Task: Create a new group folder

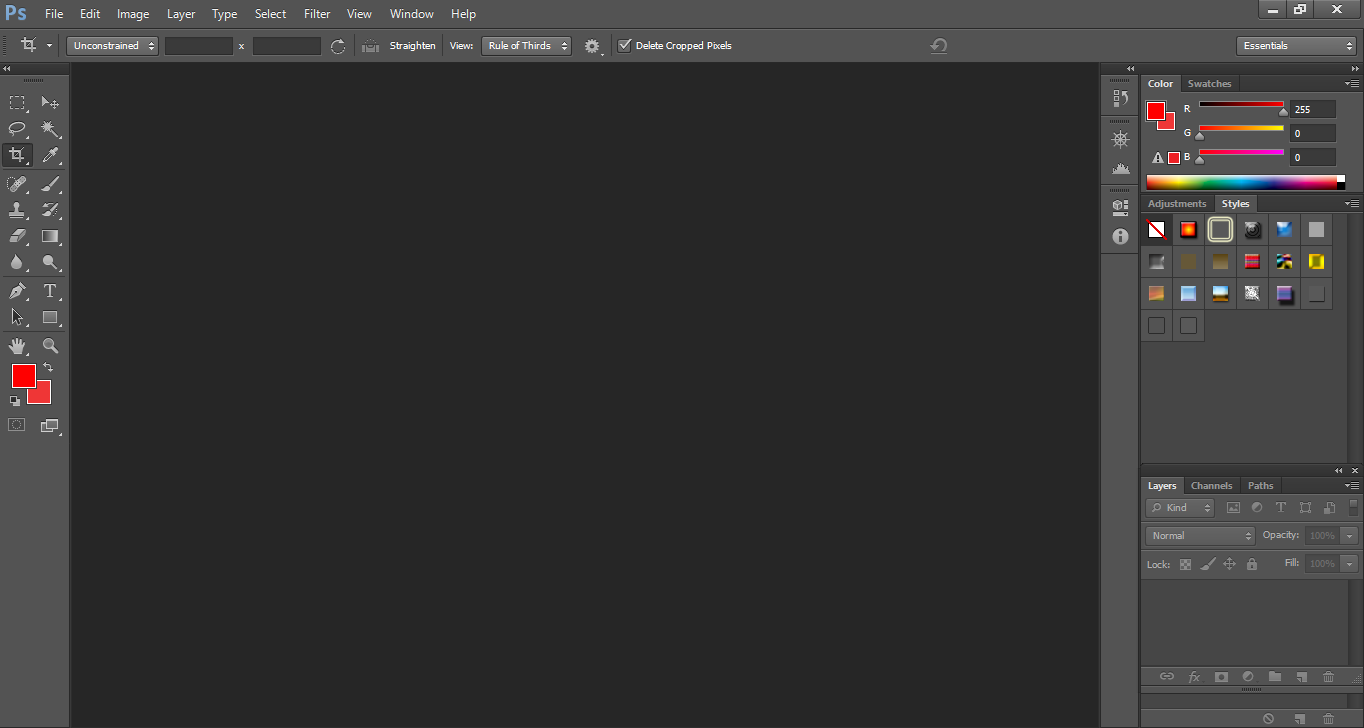Action: pos(1274,677)
